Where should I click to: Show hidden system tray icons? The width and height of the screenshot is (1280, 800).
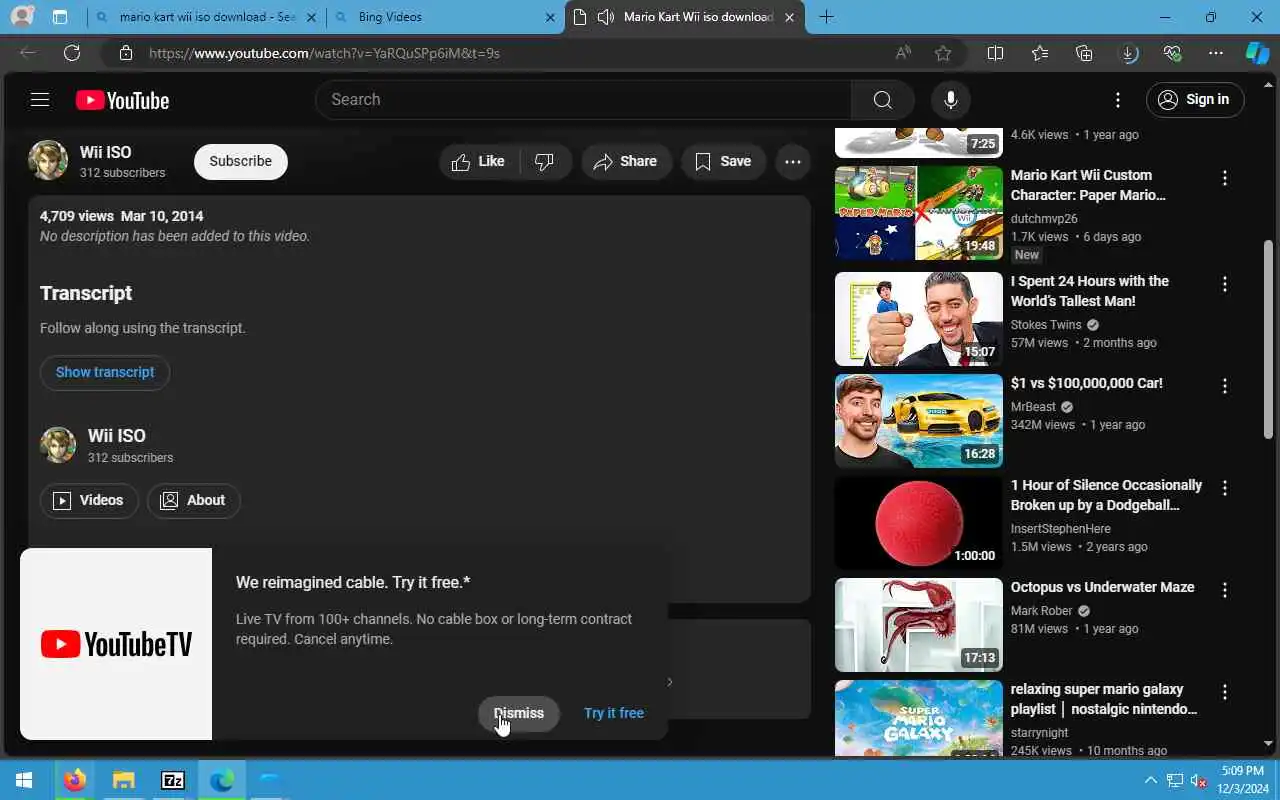coord(1150,780)
